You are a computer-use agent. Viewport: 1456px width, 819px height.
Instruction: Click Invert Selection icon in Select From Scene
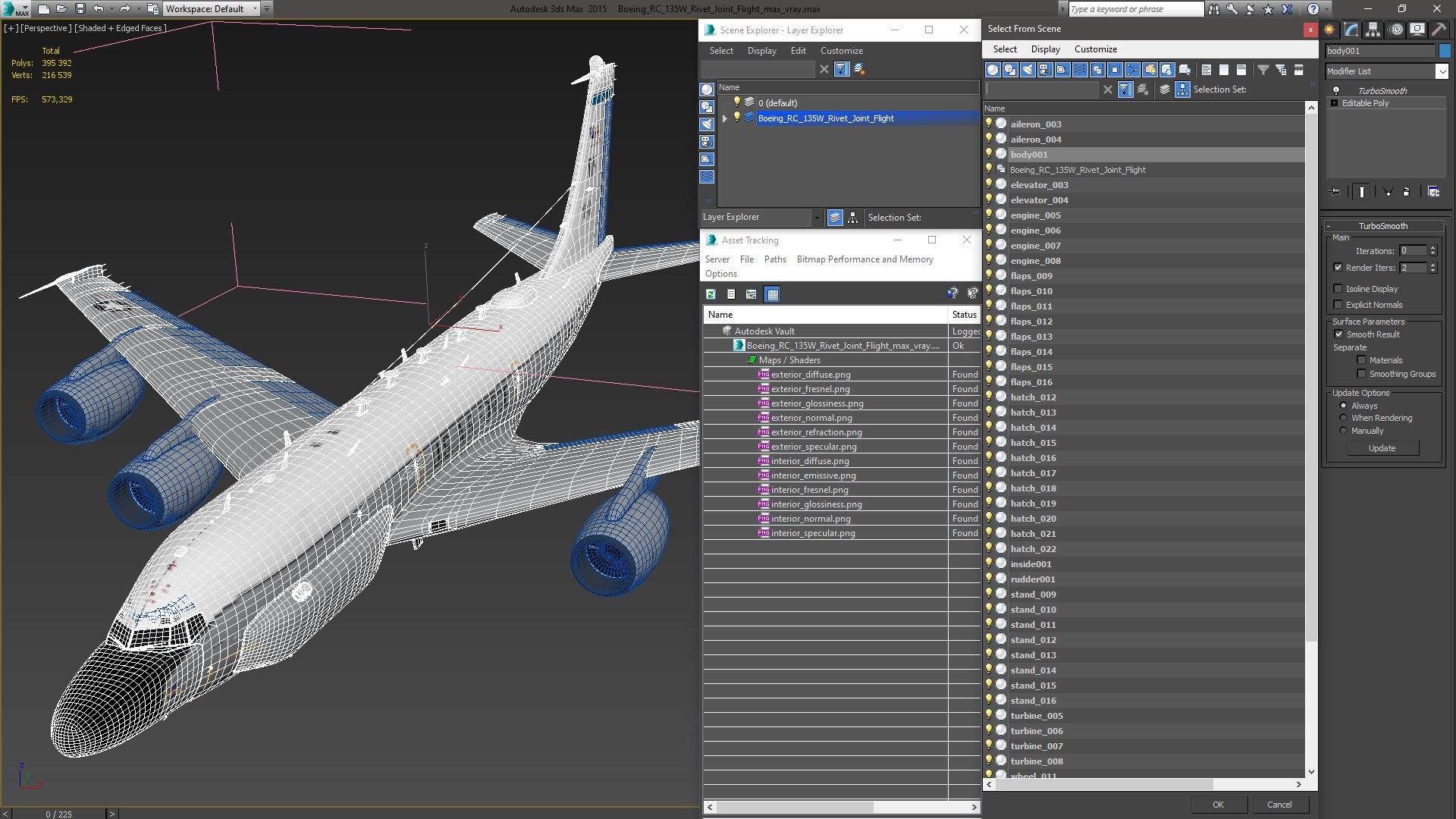point(1241,70)
